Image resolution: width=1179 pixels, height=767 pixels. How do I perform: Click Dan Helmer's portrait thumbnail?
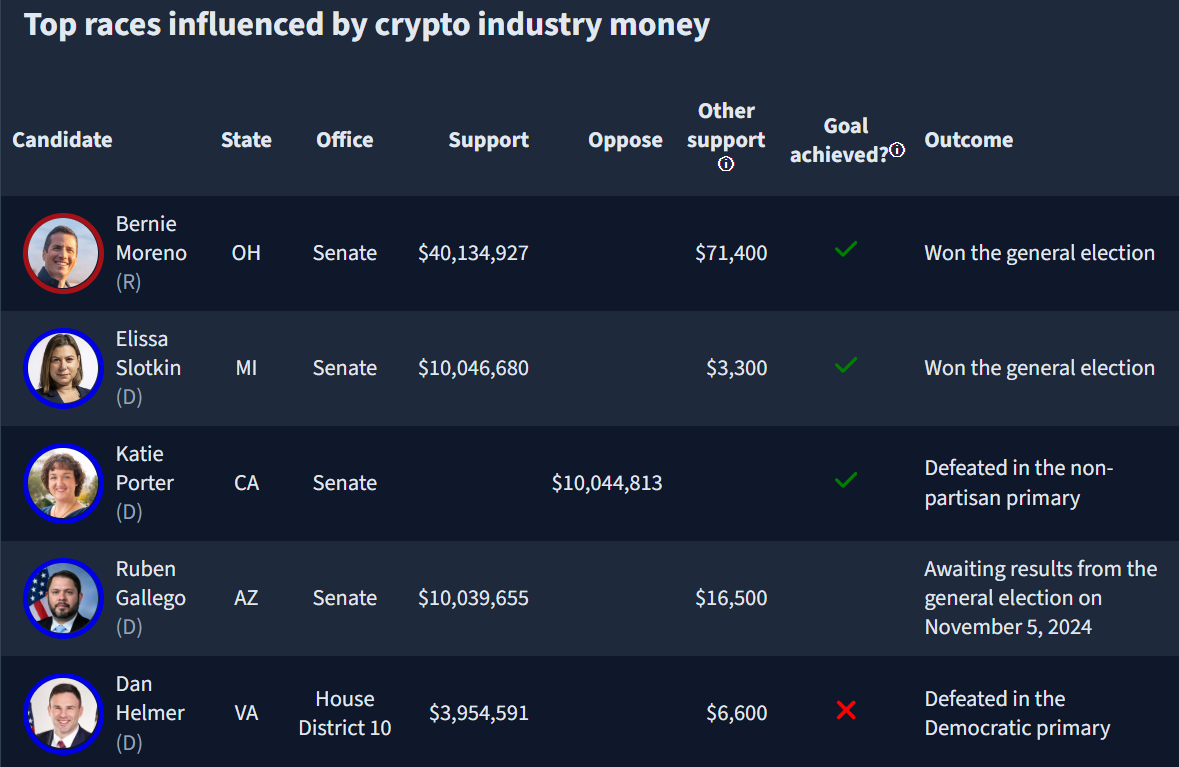click(63, 714)
